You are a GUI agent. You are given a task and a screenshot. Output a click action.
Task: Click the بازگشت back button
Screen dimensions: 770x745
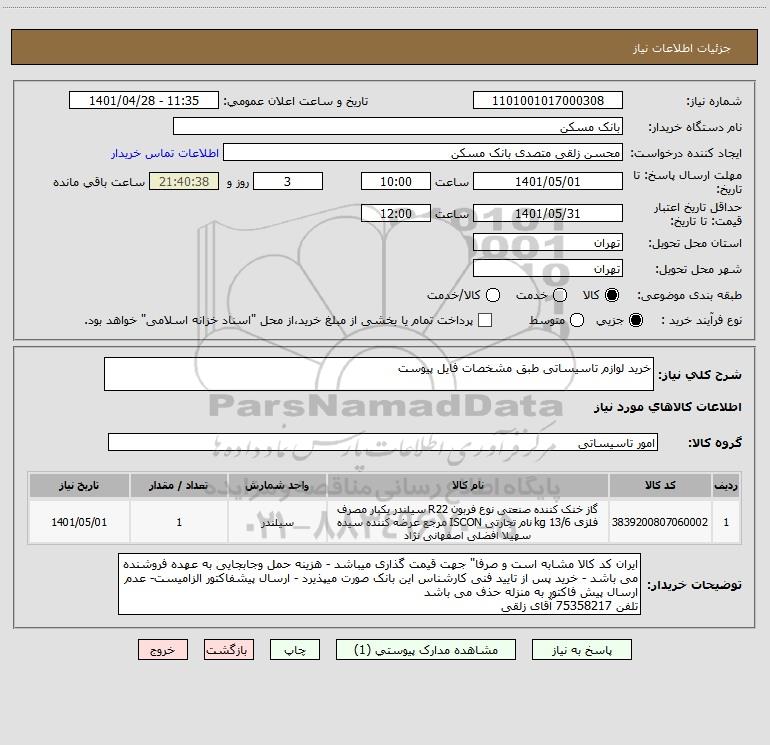pyautogui.click(x=229, y=650)
